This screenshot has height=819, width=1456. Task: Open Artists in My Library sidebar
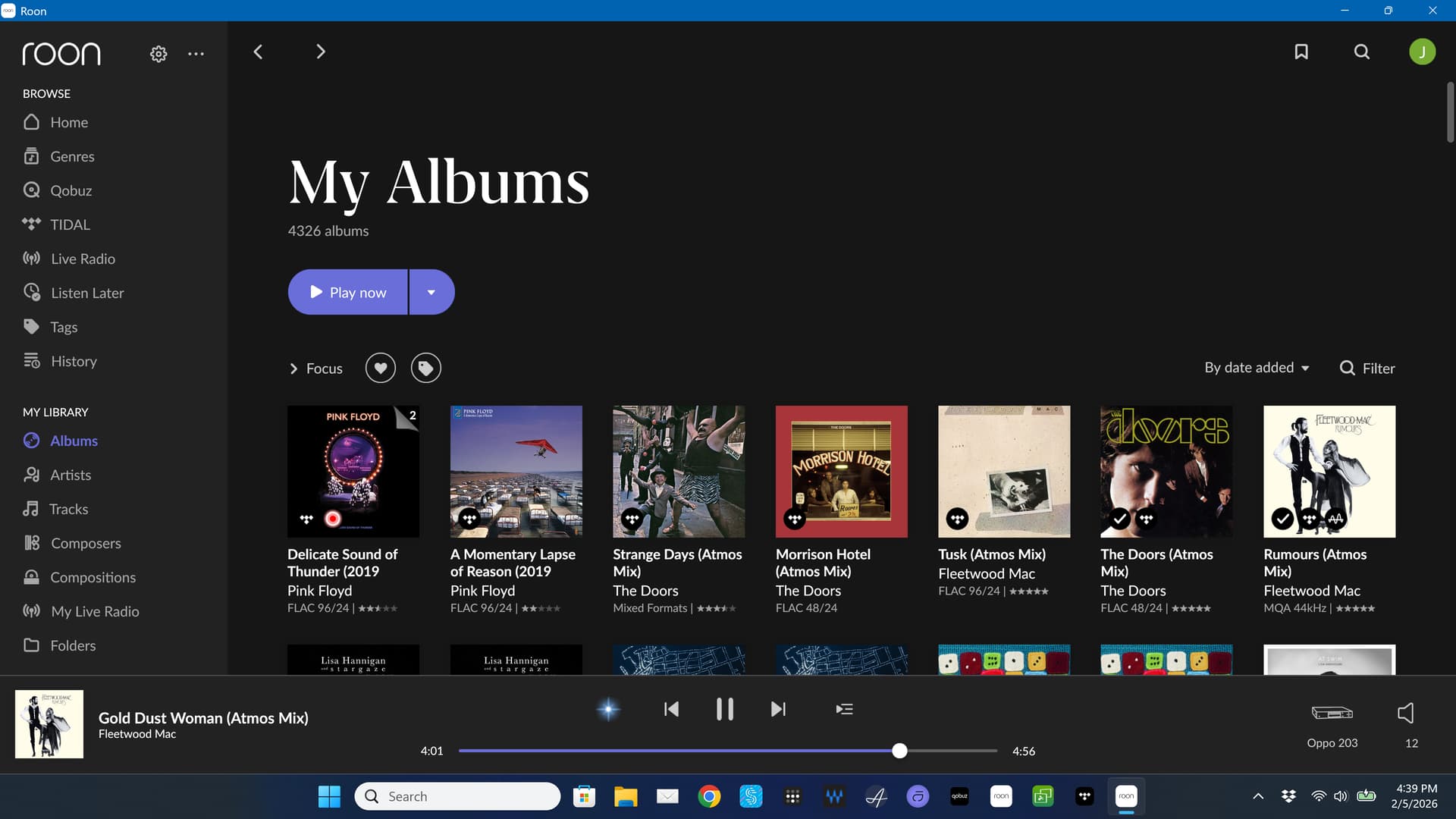point(71,475)
